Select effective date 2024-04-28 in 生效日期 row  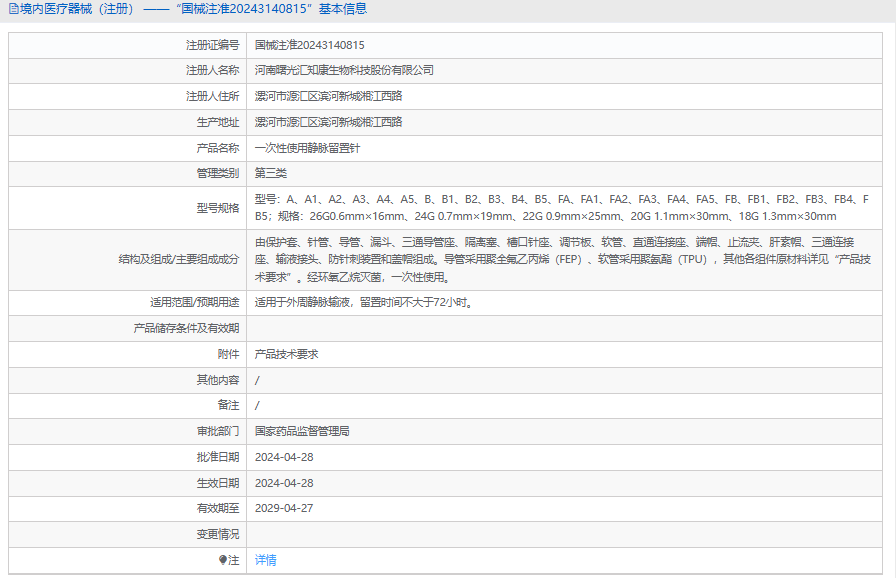[284, 483]
